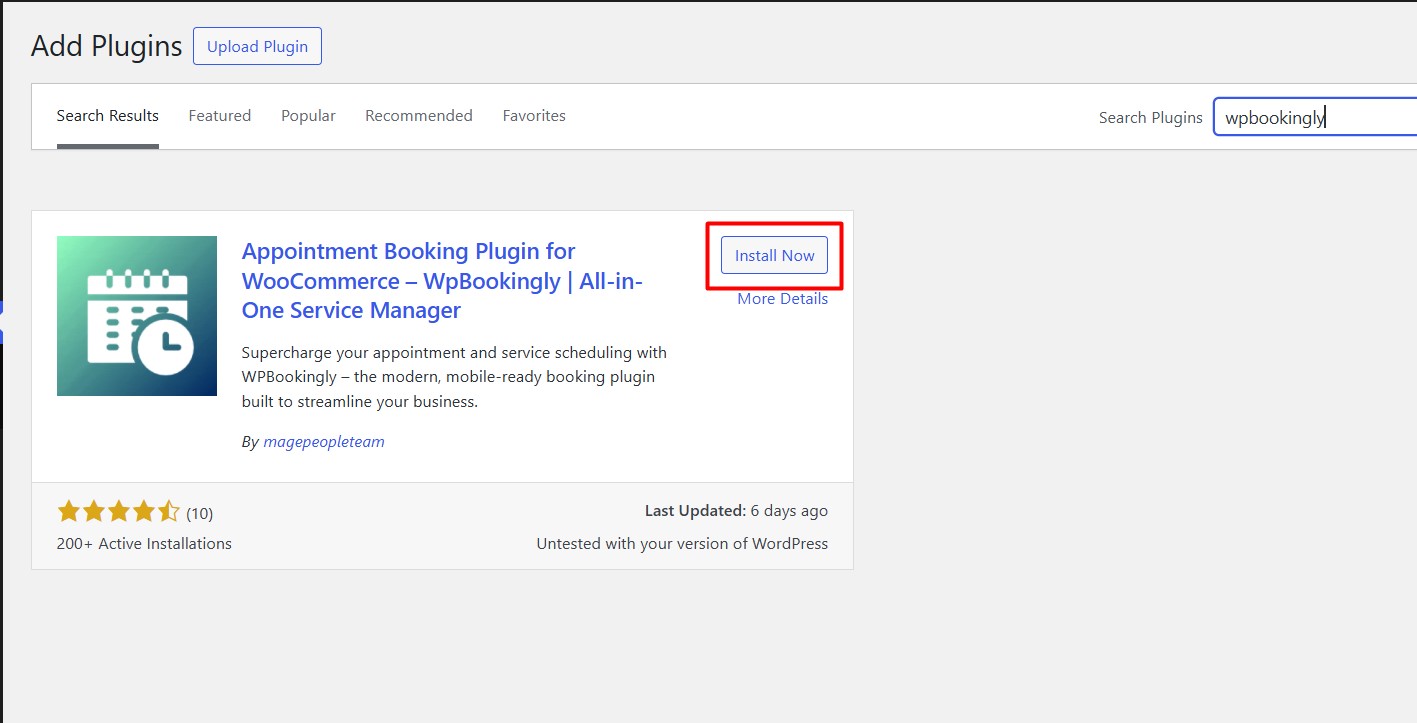Click the 200+ Active Installations text
The image size is (1417, 723).
(144, 544)
